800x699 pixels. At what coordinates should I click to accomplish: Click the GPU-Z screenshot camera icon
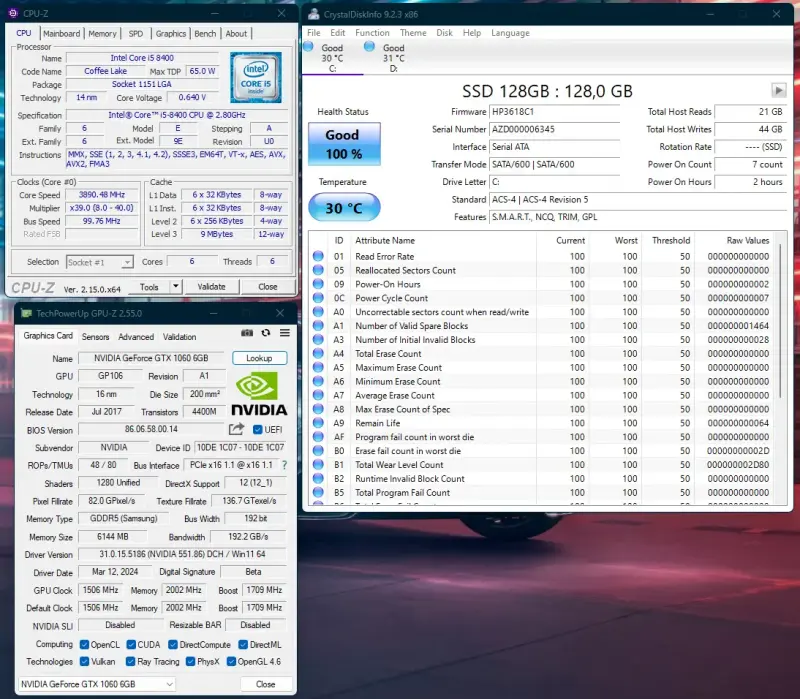247,333
